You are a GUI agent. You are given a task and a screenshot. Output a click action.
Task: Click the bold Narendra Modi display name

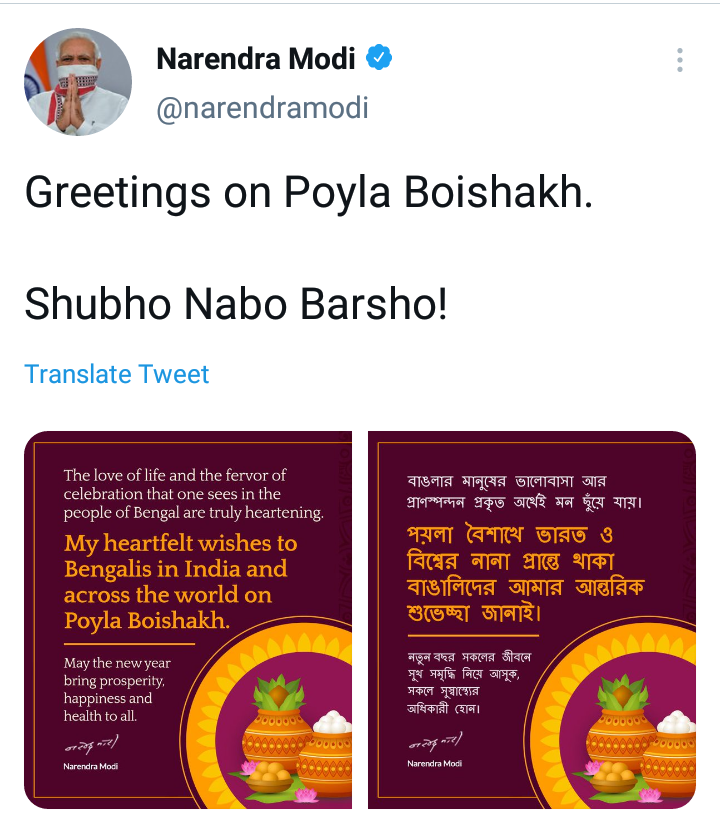click(x=256, y=59)
